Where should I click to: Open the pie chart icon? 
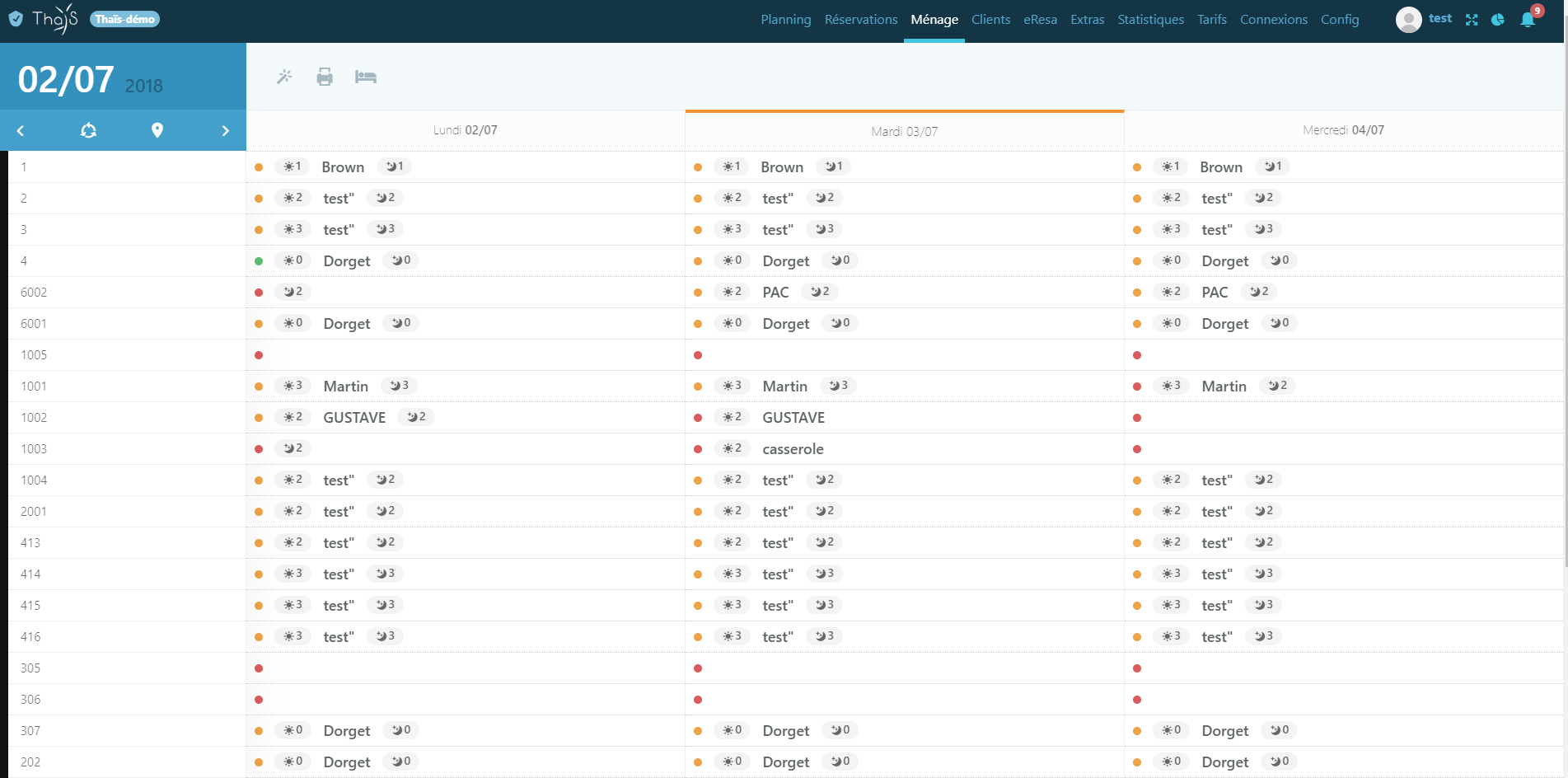1498,20
